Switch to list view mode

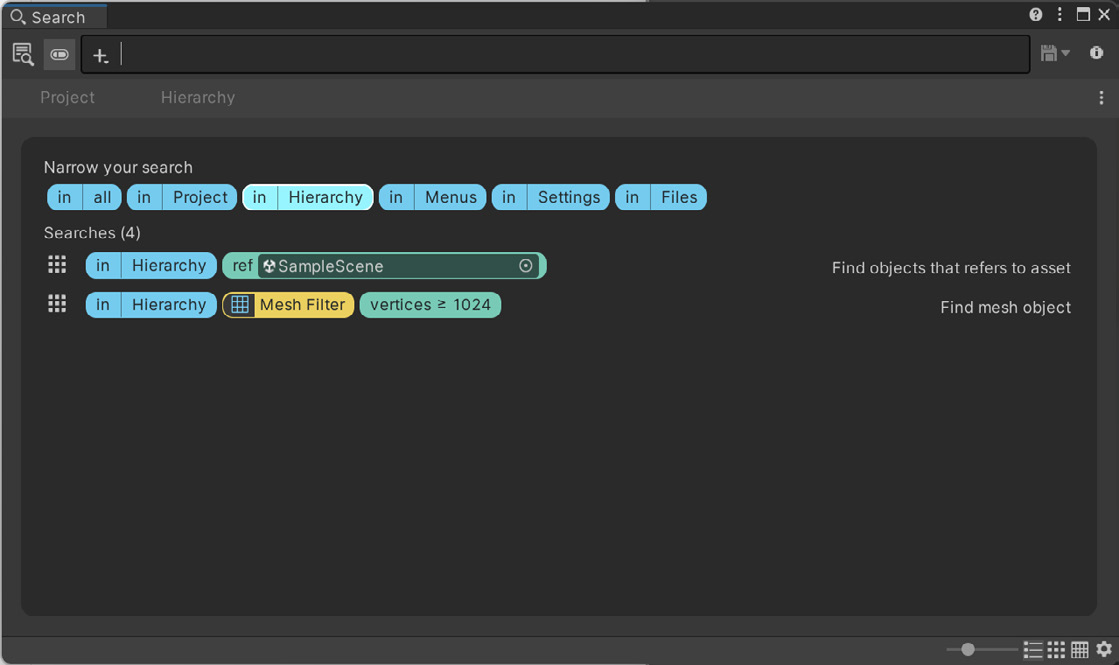click(1033, 649)
